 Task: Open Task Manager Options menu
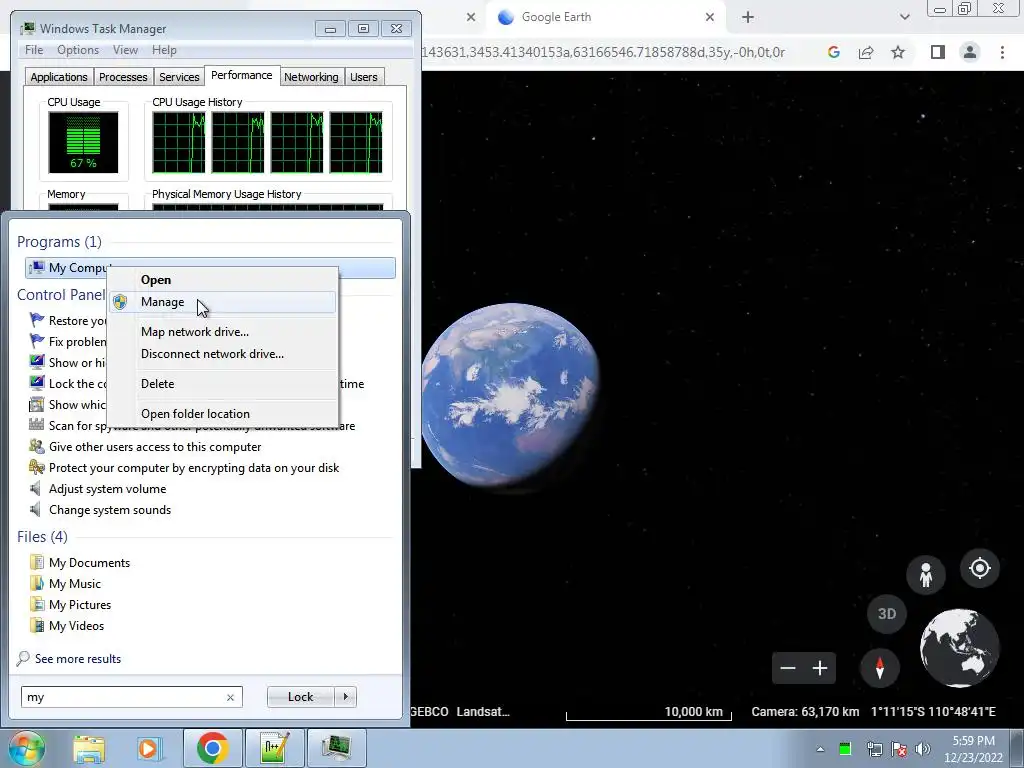pos(78,50)
